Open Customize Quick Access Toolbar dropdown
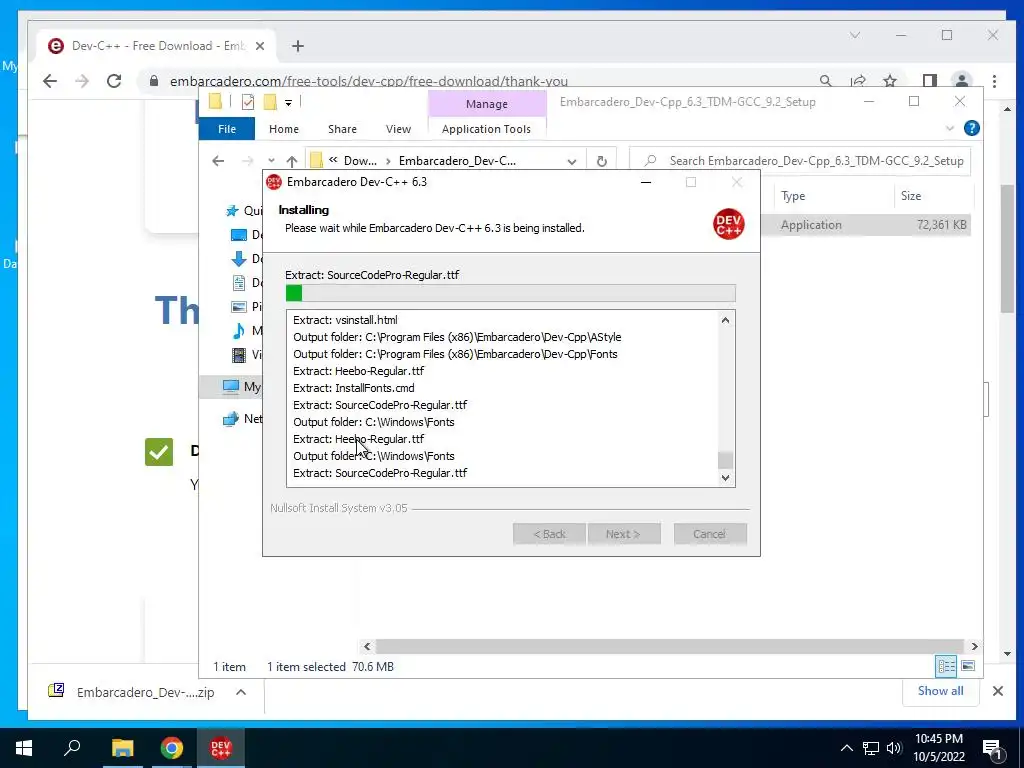This screenshot has width=1024, height=768. tap(288, 103)
